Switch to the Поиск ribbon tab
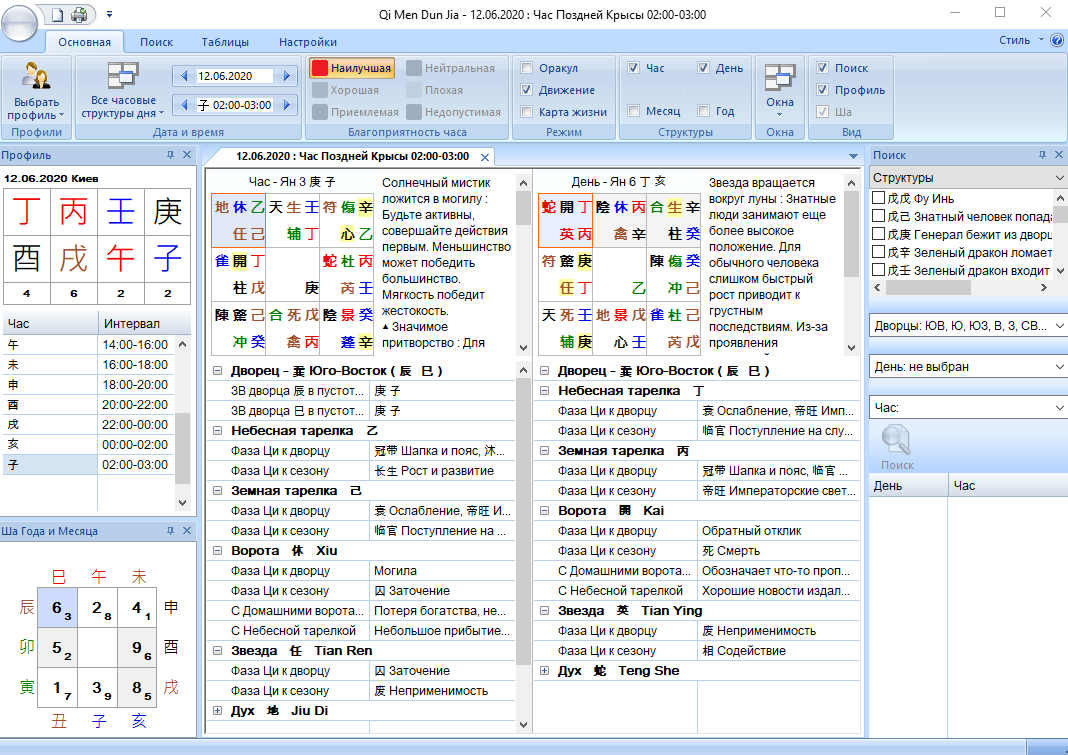Image resolution: width=1068 pixels, height=755 pixels. coord(157,42)
